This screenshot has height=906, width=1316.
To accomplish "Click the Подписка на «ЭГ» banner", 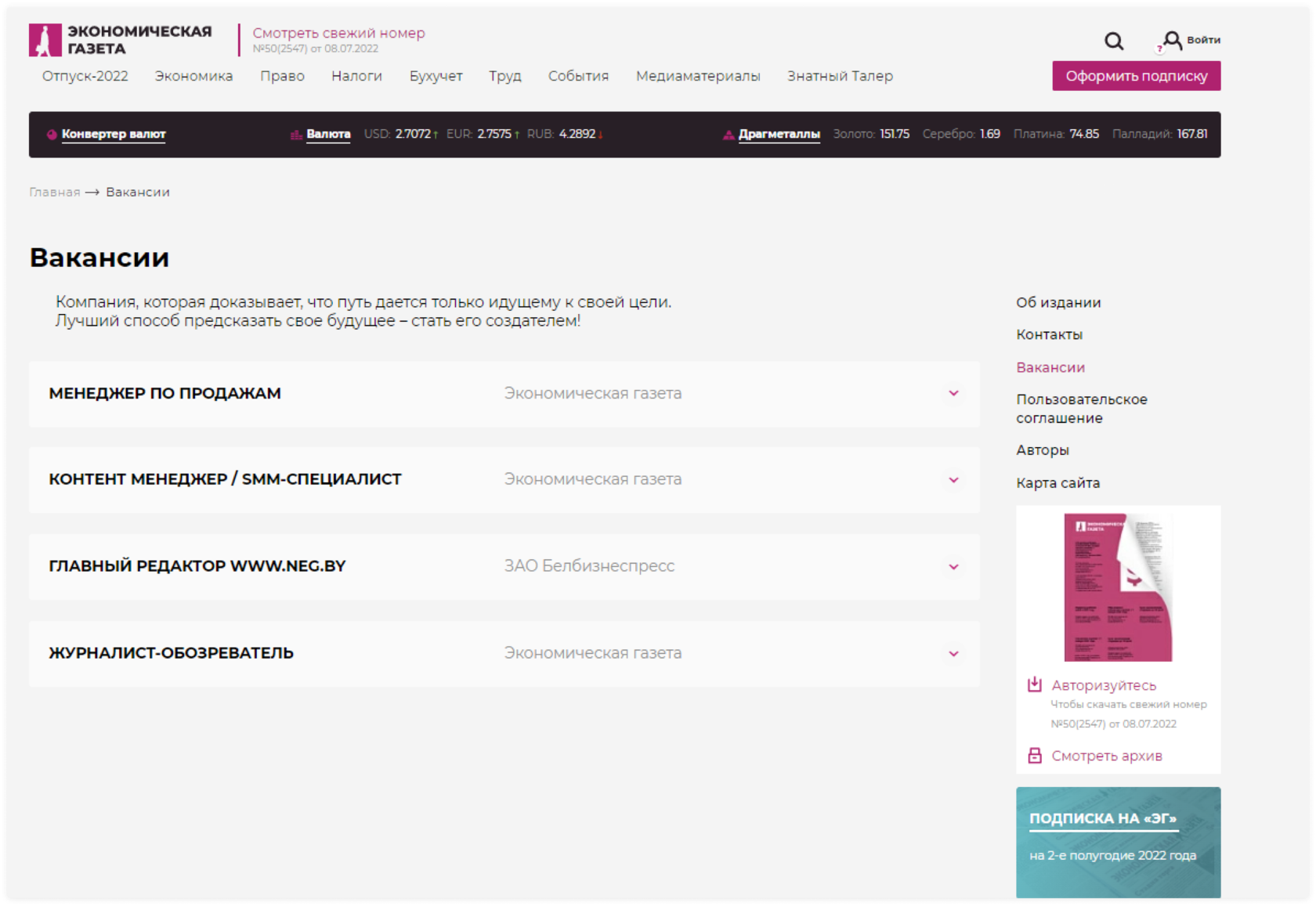I will coord(1118,842).
